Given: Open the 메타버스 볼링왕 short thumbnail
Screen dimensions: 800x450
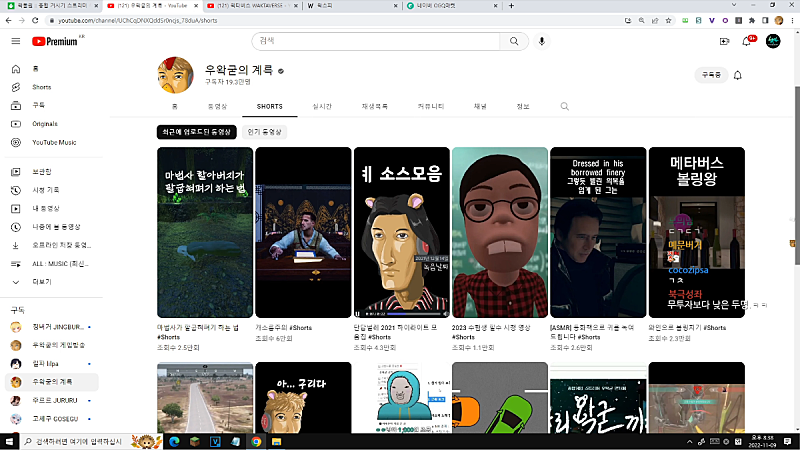Looking at the screenshot, I should coord(696,232).
